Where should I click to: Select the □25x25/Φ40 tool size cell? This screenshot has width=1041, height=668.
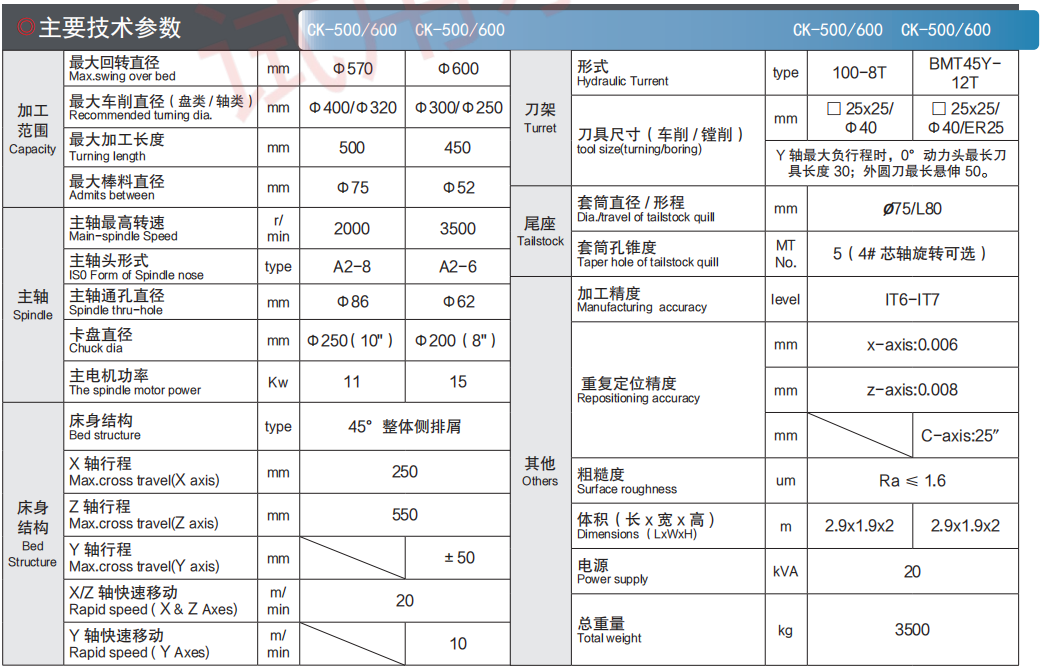coord(860,118)
